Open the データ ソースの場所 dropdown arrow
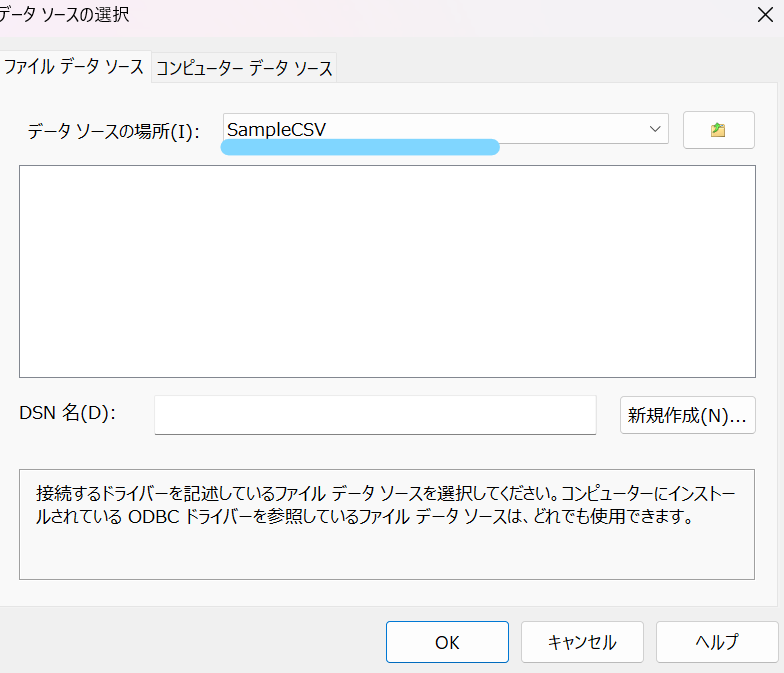This screenshot has height=673, width=784. pyautogui.click(x=655, y=129)
